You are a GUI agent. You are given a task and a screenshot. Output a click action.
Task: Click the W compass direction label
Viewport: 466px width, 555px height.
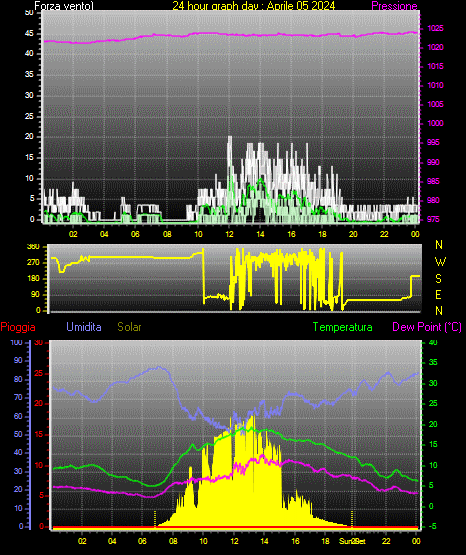pyautogui.click(x=440, y=262)
